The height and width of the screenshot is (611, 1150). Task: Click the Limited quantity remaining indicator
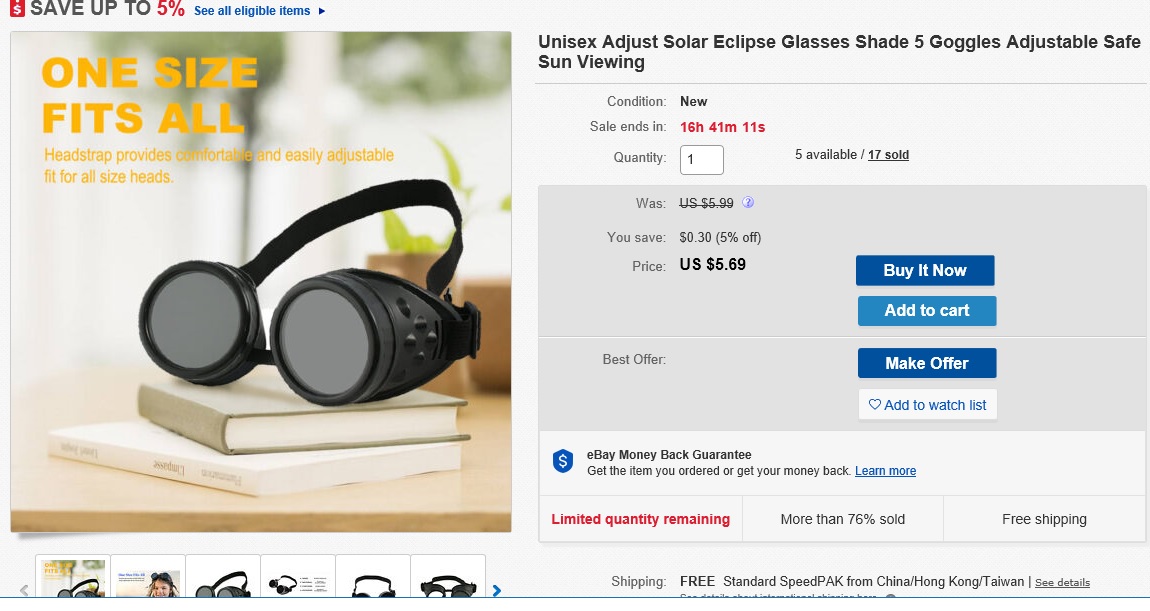click(x=640, y=519)
